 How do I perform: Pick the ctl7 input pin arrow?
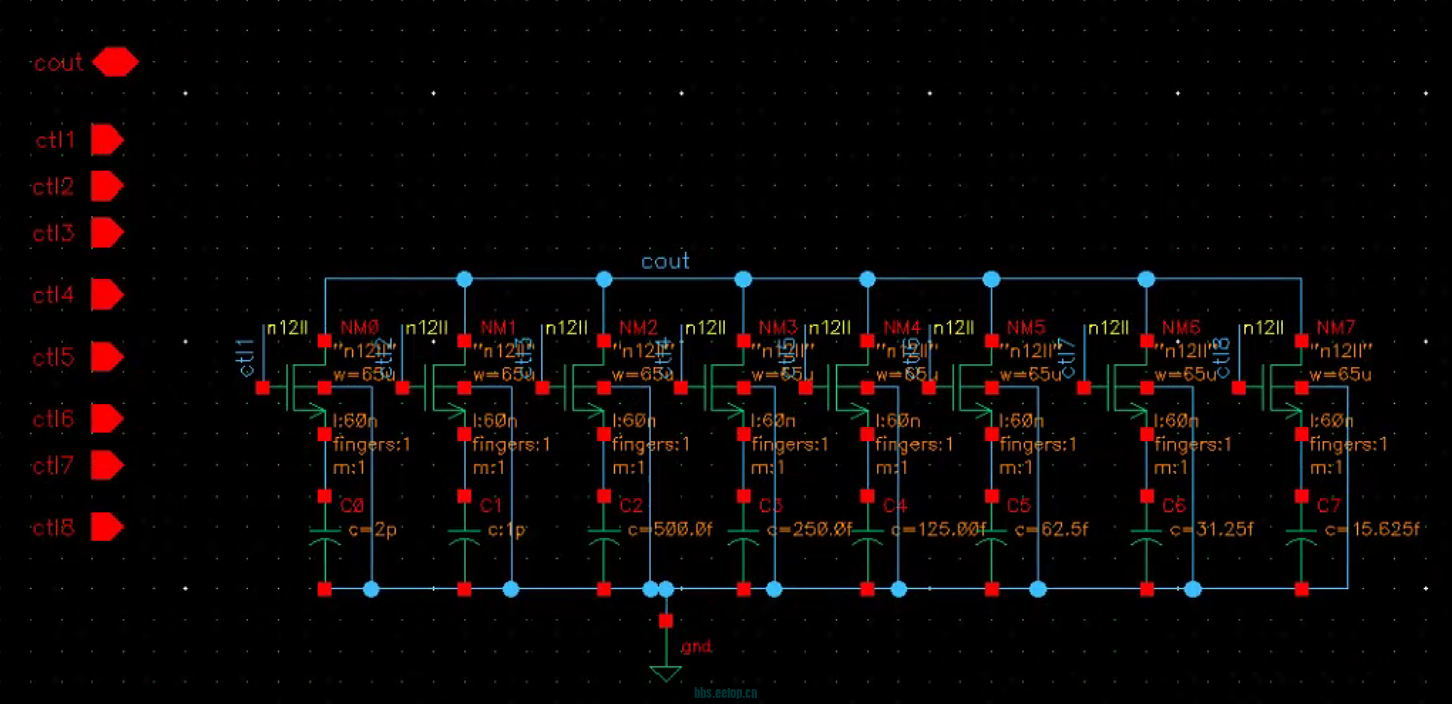tap(107, 465)
